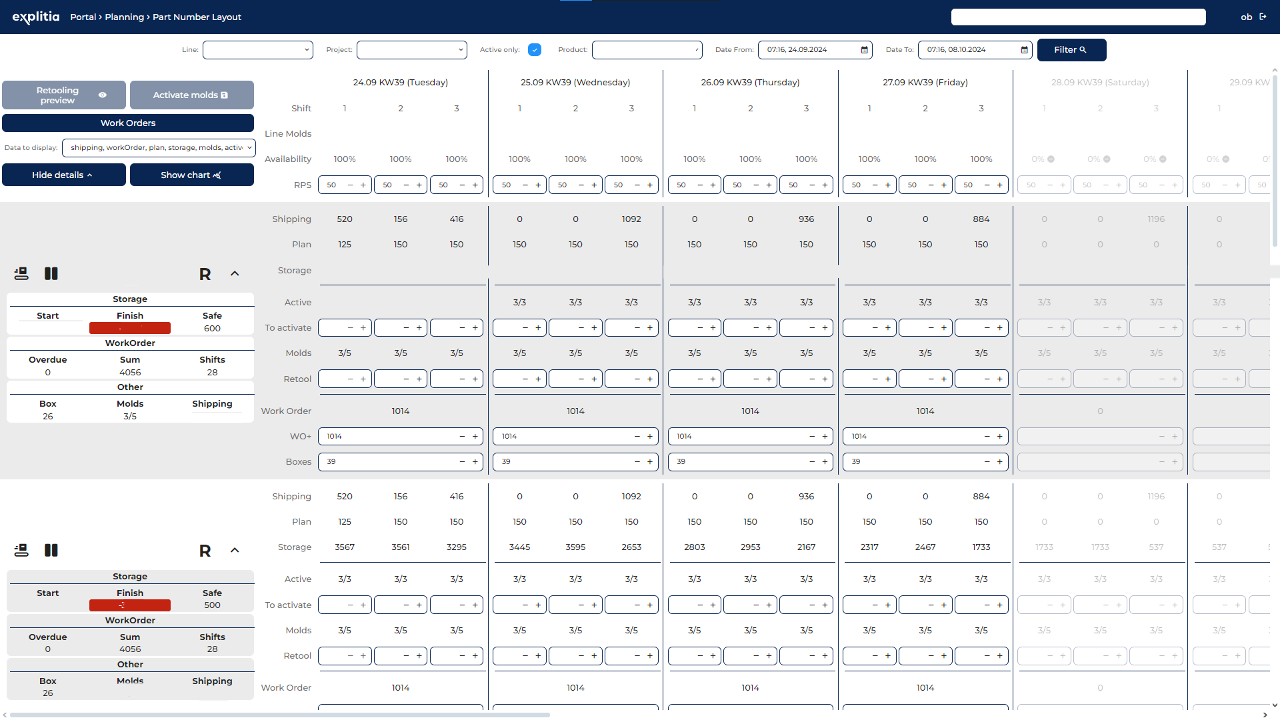The height and width of the screenshot is (720, 1280).
Task: Collapse the Safe 600 block with its chevron
Action: [x=235, y=274]
